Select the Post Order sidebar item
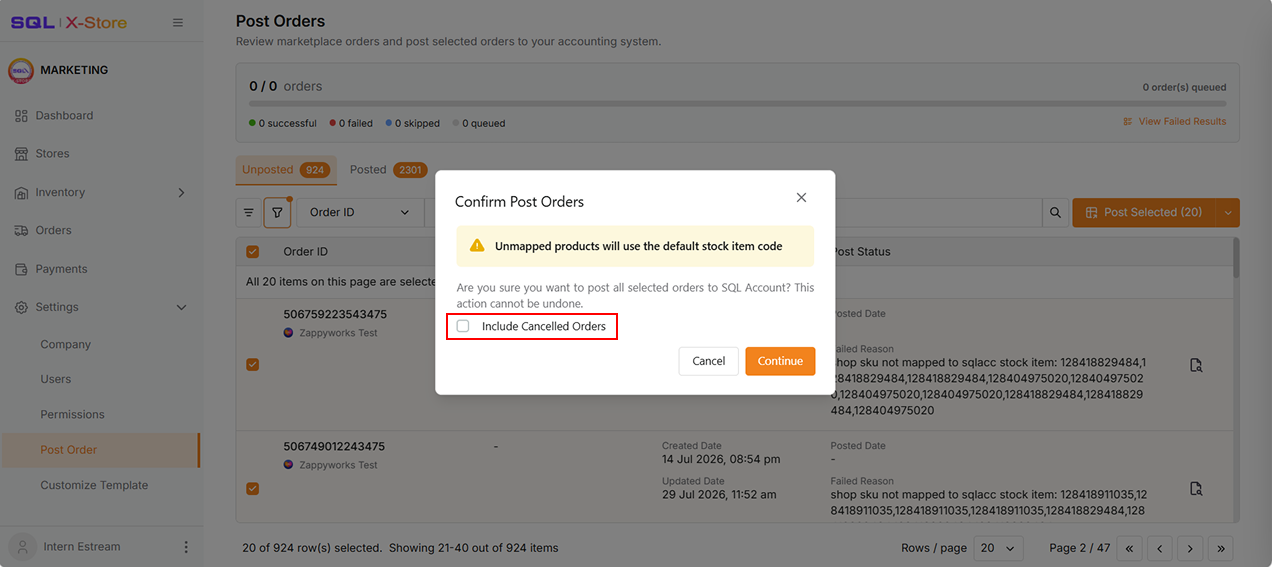1272x567 pixels. click(x=100, y=450)
